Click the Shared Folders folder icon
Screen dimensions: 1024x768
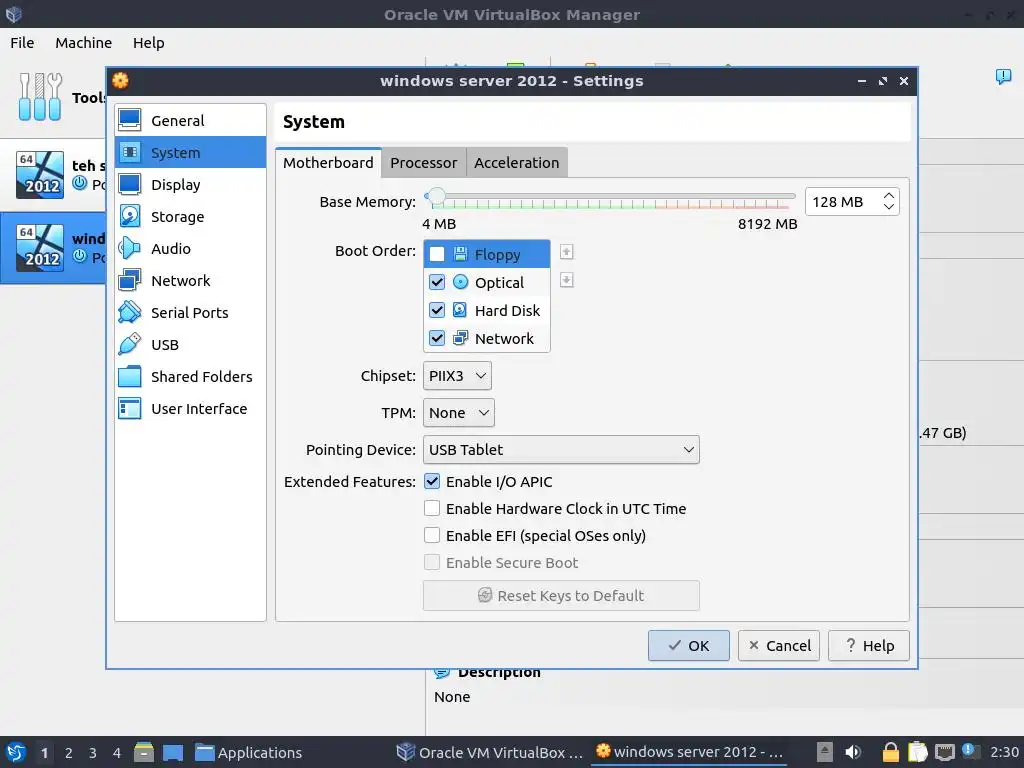point(129,376)
